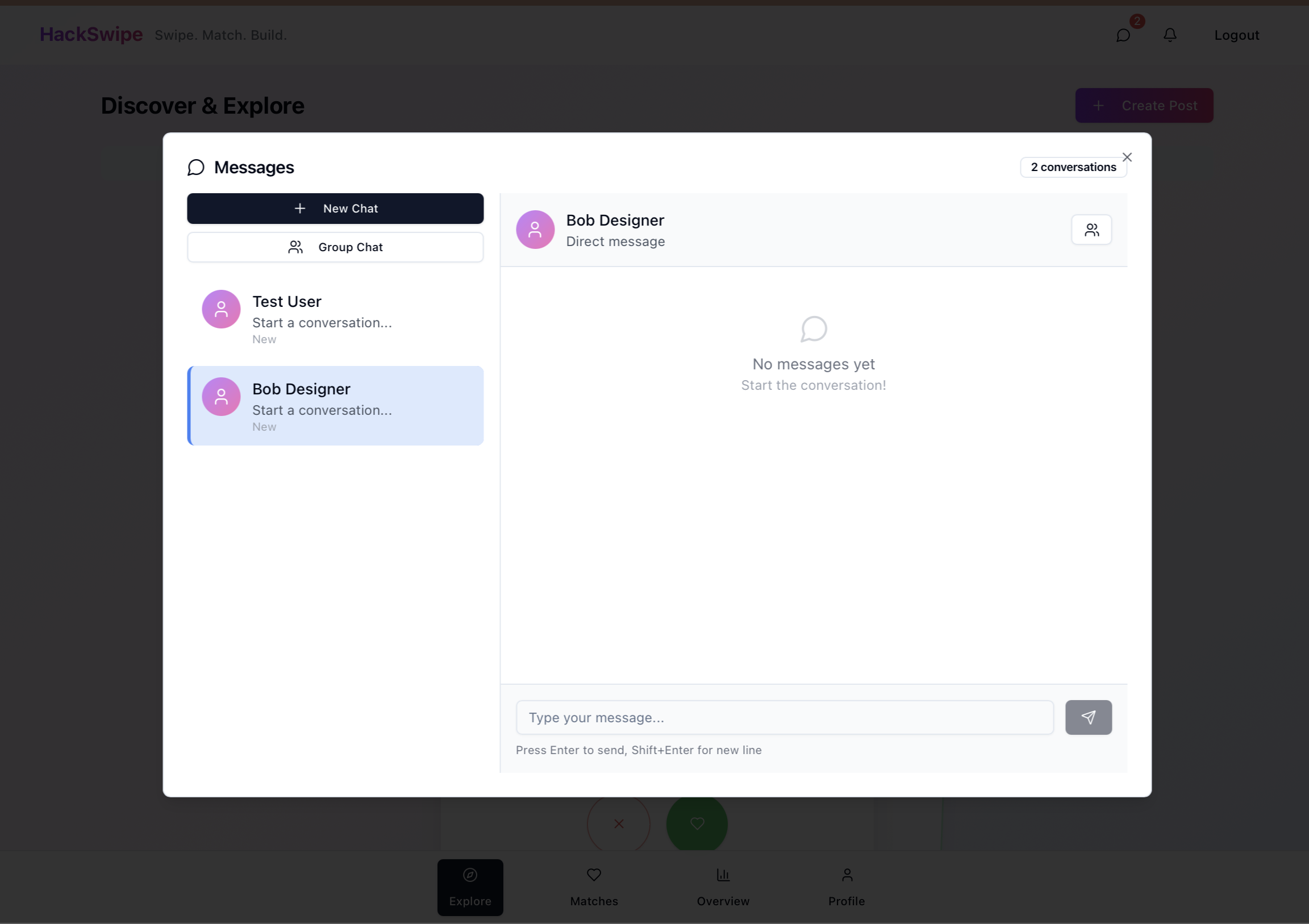The width and height of the screenshot is (1309, 924).
Task: Open the Test User conversation
Action: 335,318
